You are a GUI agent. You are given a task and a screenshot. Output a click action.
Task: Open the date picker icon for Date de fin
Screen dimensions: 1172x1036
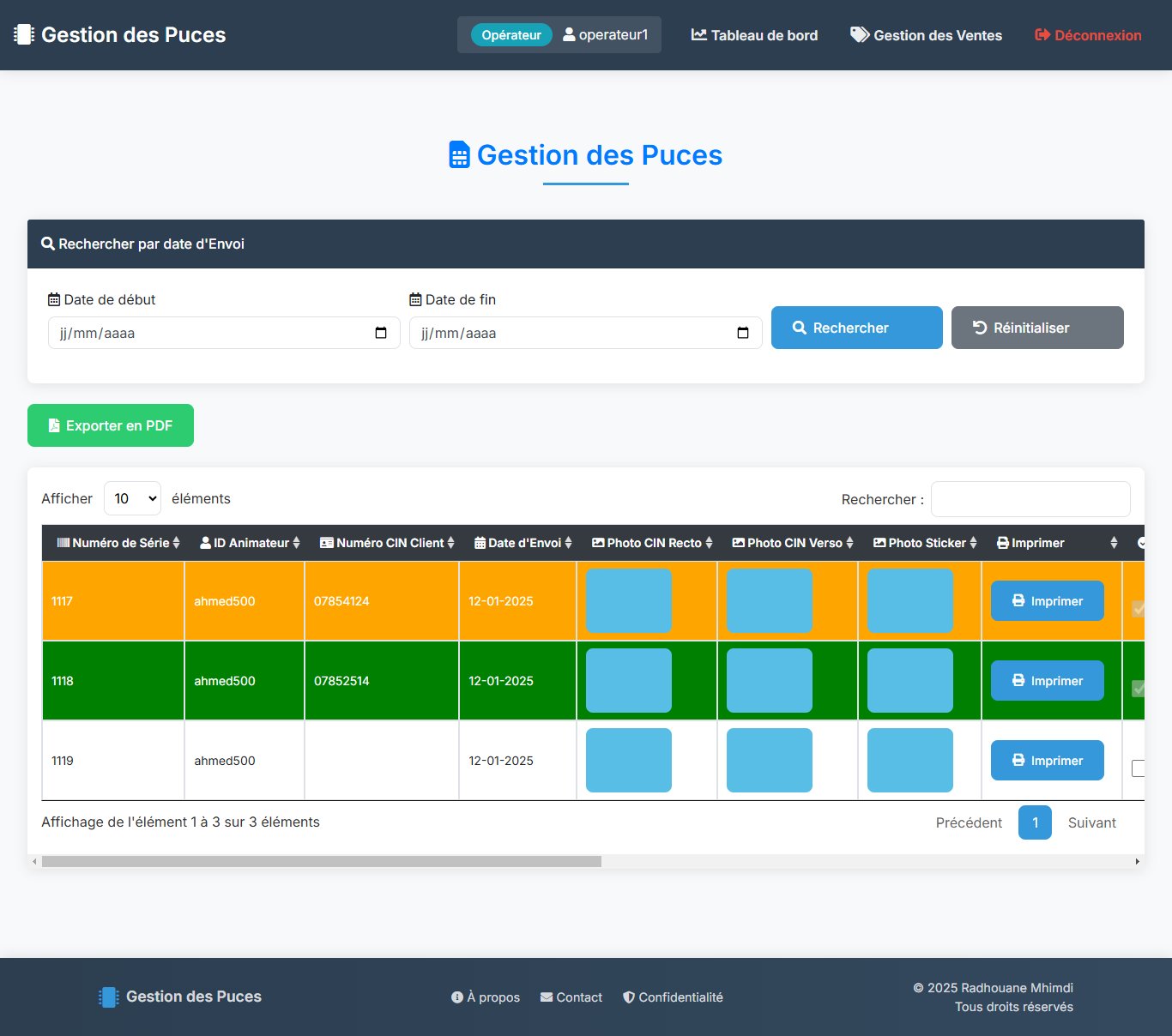coord(743,333)
